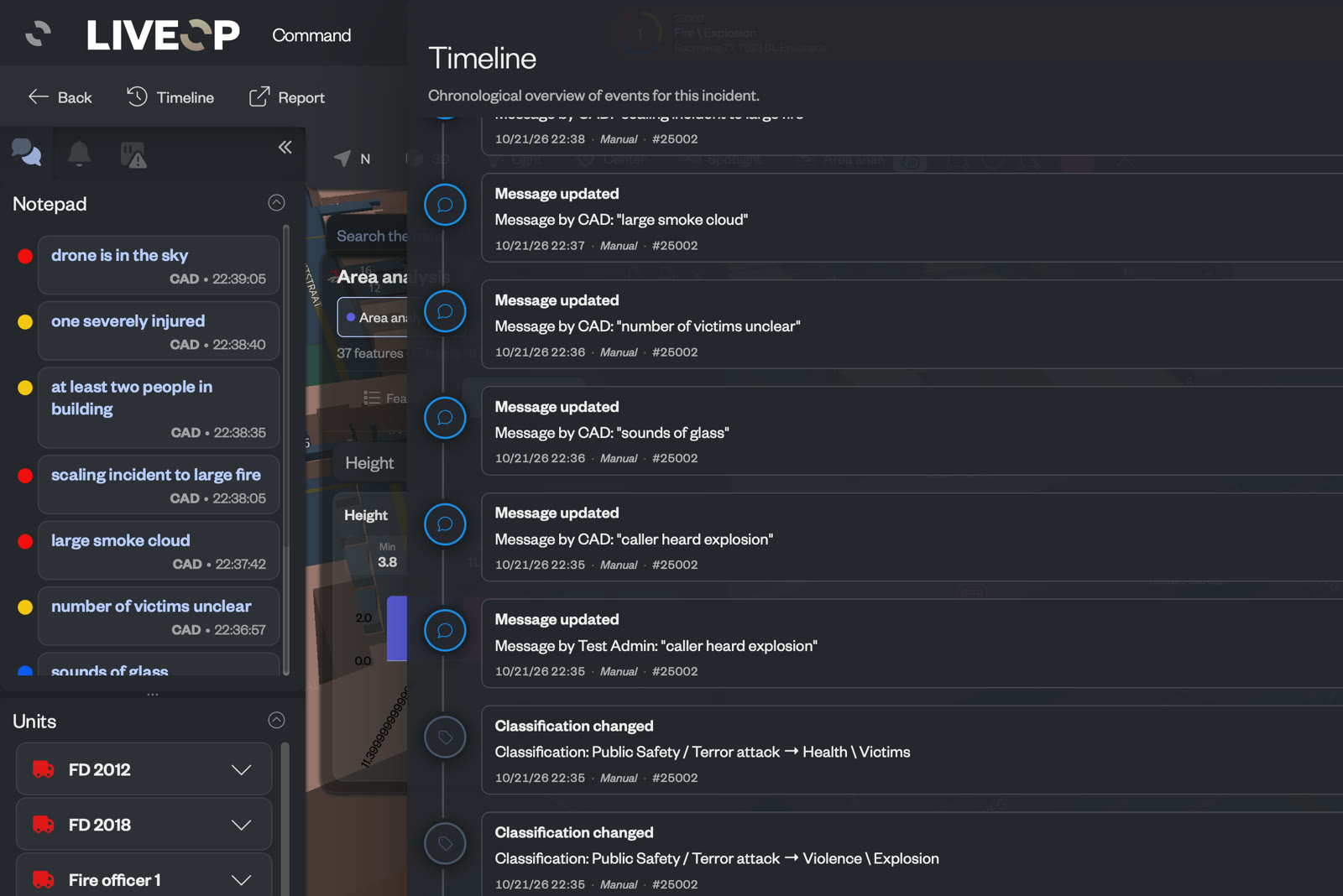Click the FD 2018 fire truck icon
1343x896 pixels.
[44, 825]
